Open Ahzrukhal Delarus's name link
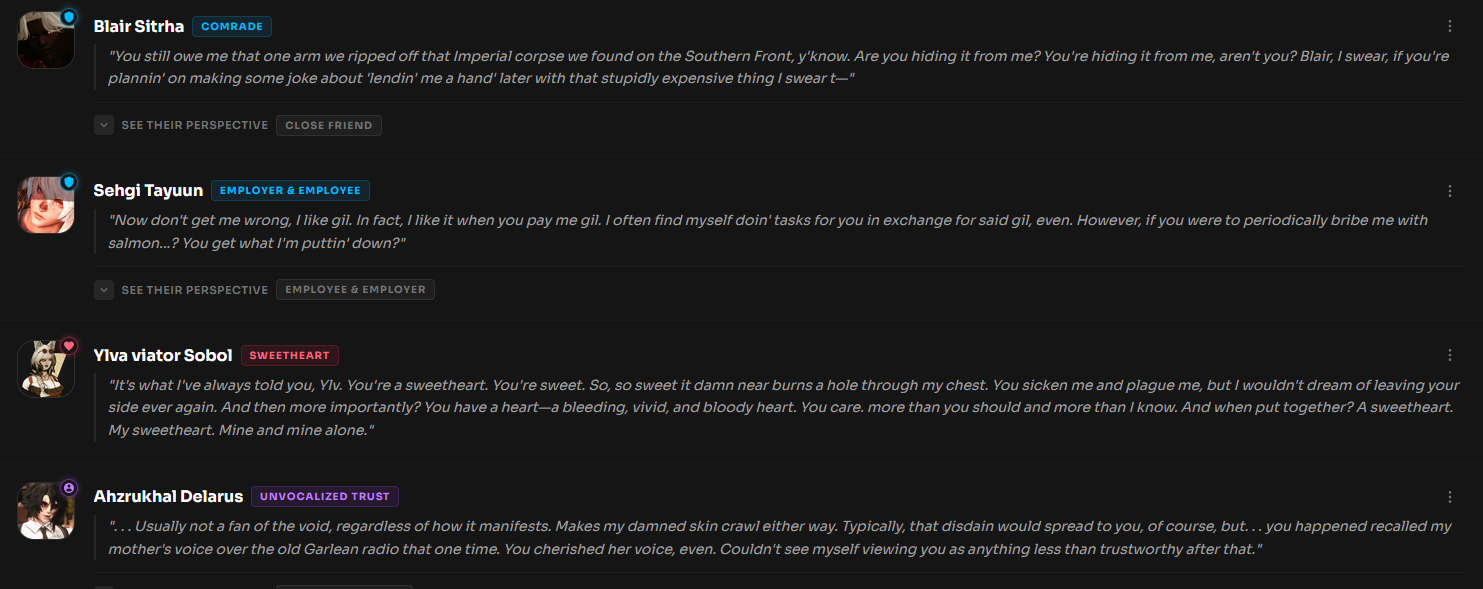The image size is (1483, 589). click(x=168, y=497)
